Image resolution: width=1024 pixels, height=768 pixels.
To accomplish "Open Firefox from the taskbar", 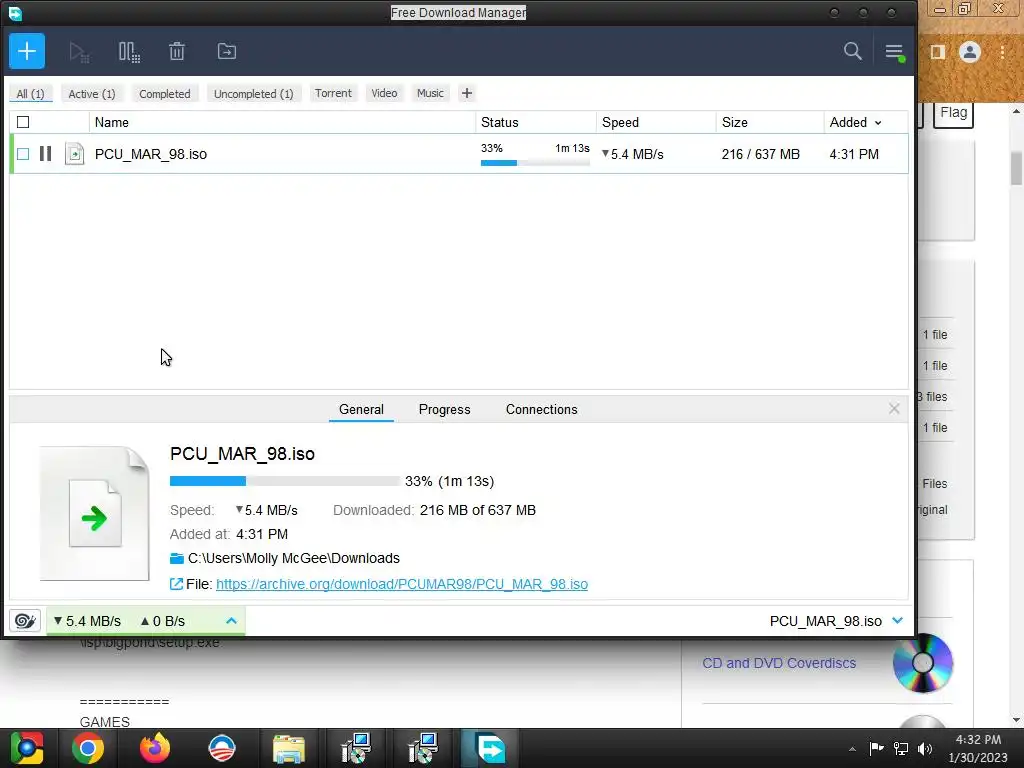I will tap(155, 748).
